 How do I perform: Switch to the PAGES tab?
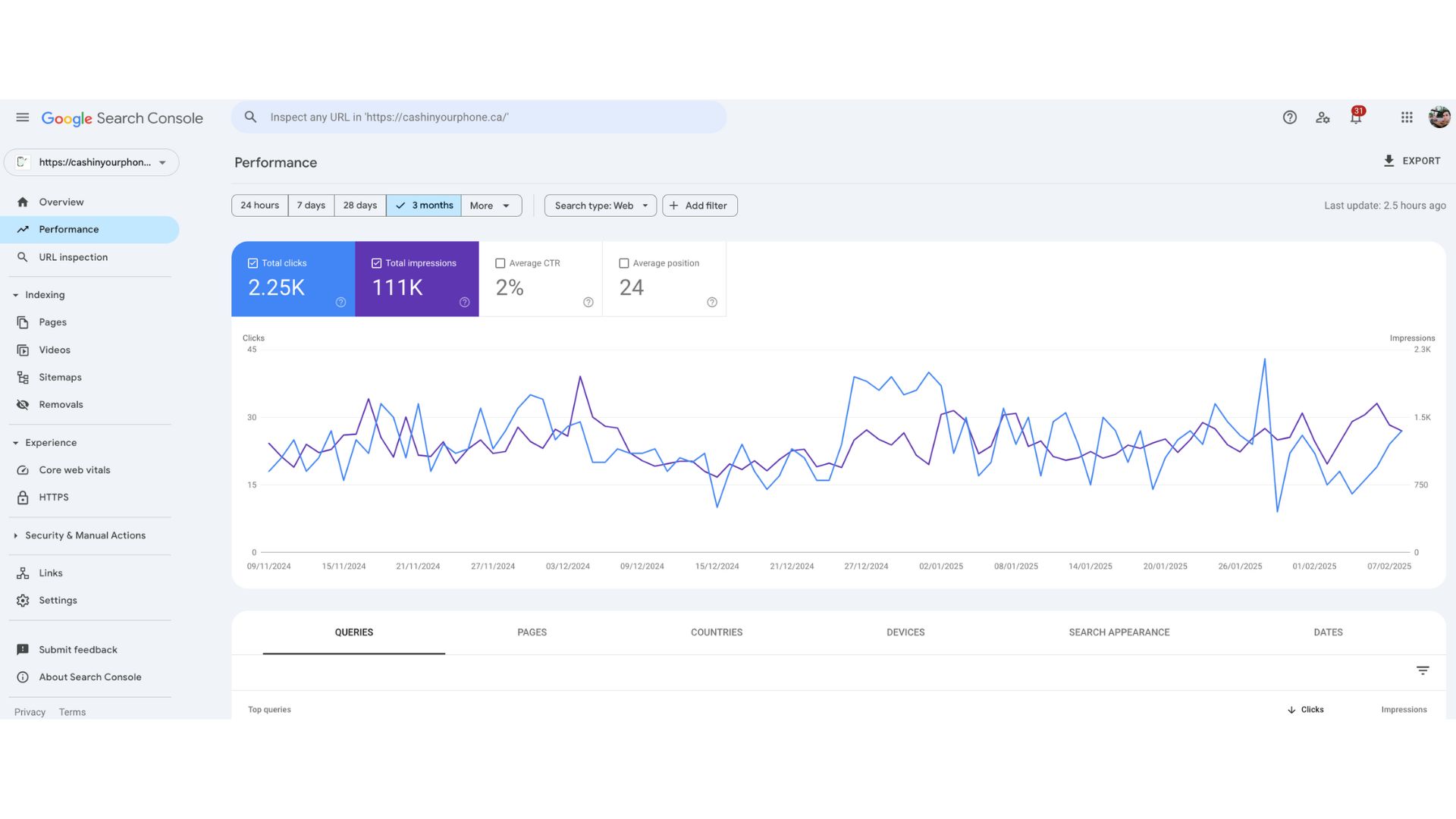pyautogui.click(x=532, y=632)
